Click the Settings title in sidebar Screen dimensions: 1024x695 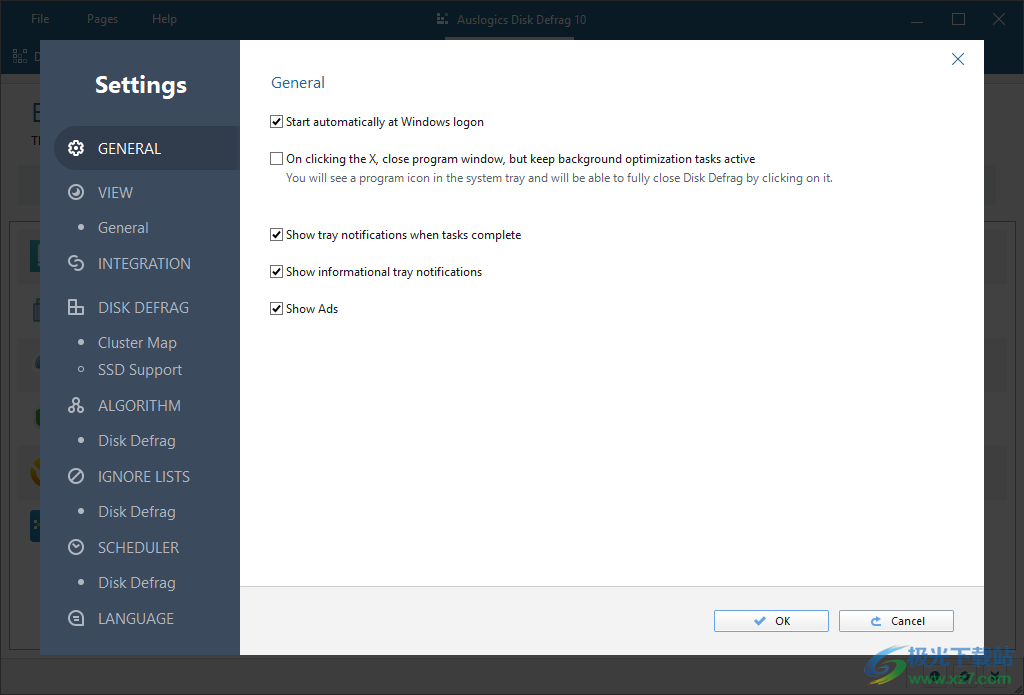141,85
